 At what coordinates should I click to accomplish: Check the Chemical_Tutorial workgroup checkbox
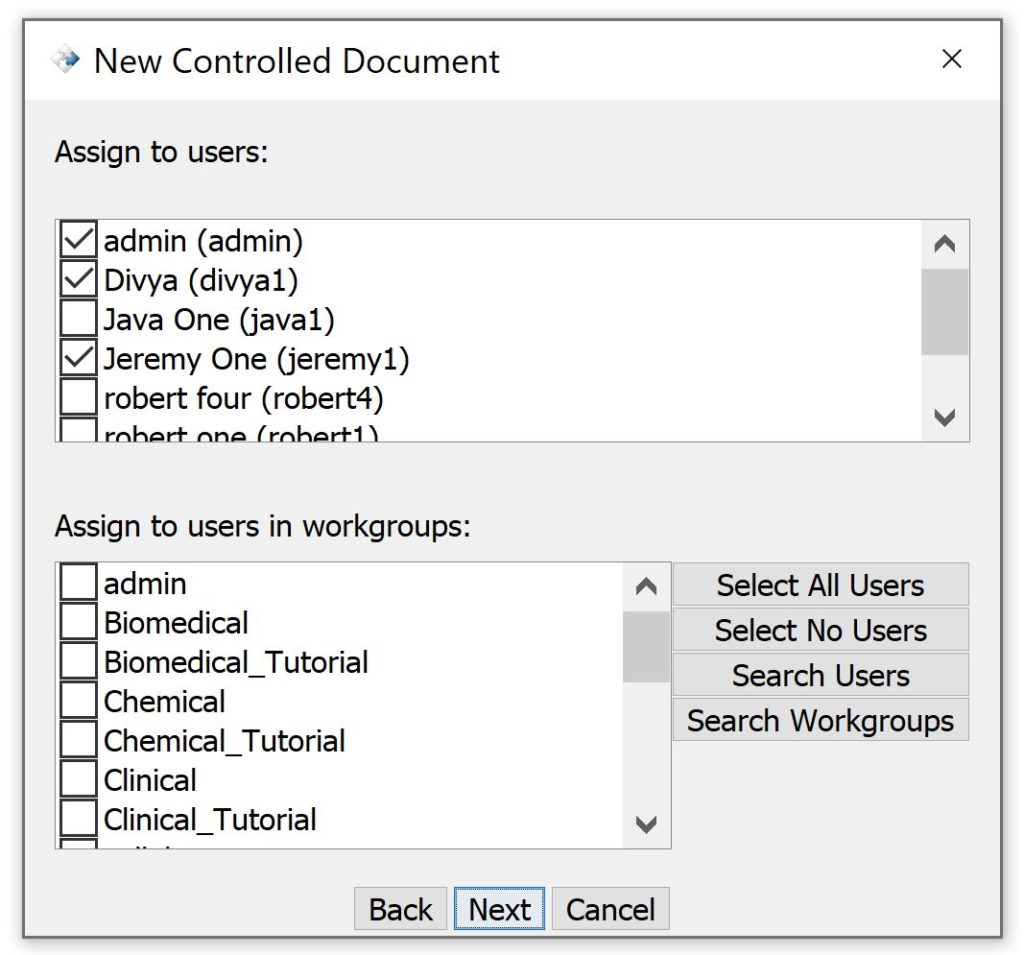79,741
